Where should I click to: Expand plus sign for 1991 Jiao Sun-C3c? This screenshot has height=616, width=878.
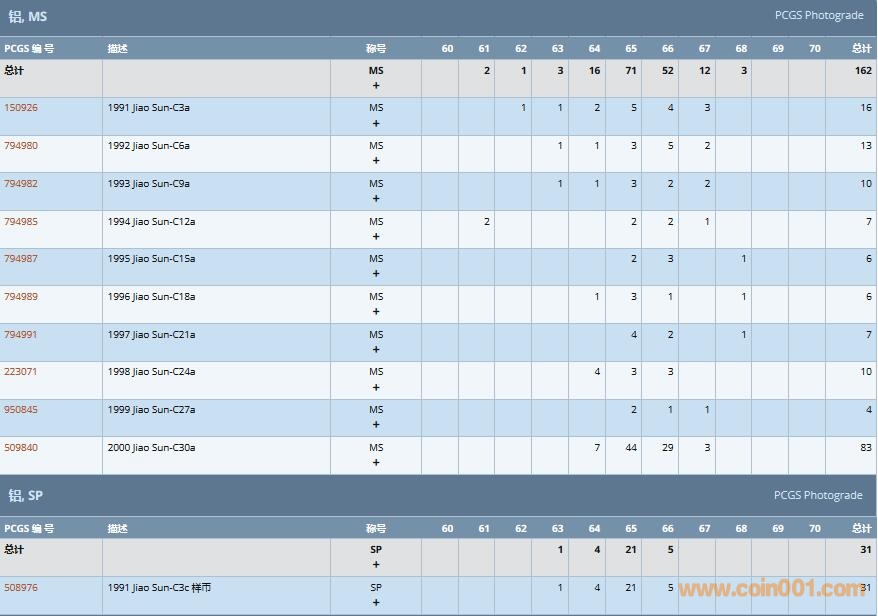[x=376, y=603]
